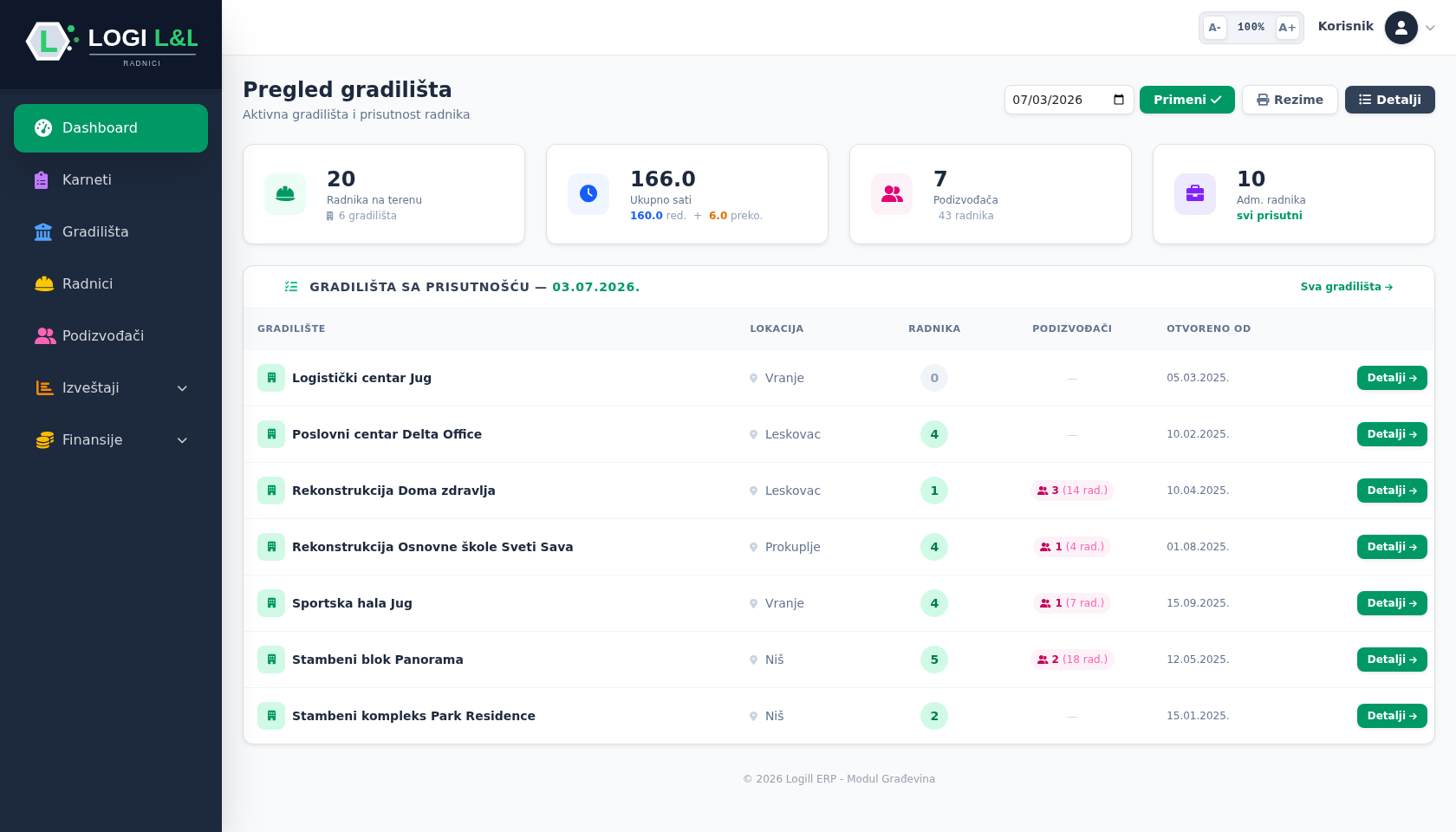Click the opening date 15.09.2025.
This screenshot has width=1456, height=832.
pyautogui.click(x=1198, y=603)
